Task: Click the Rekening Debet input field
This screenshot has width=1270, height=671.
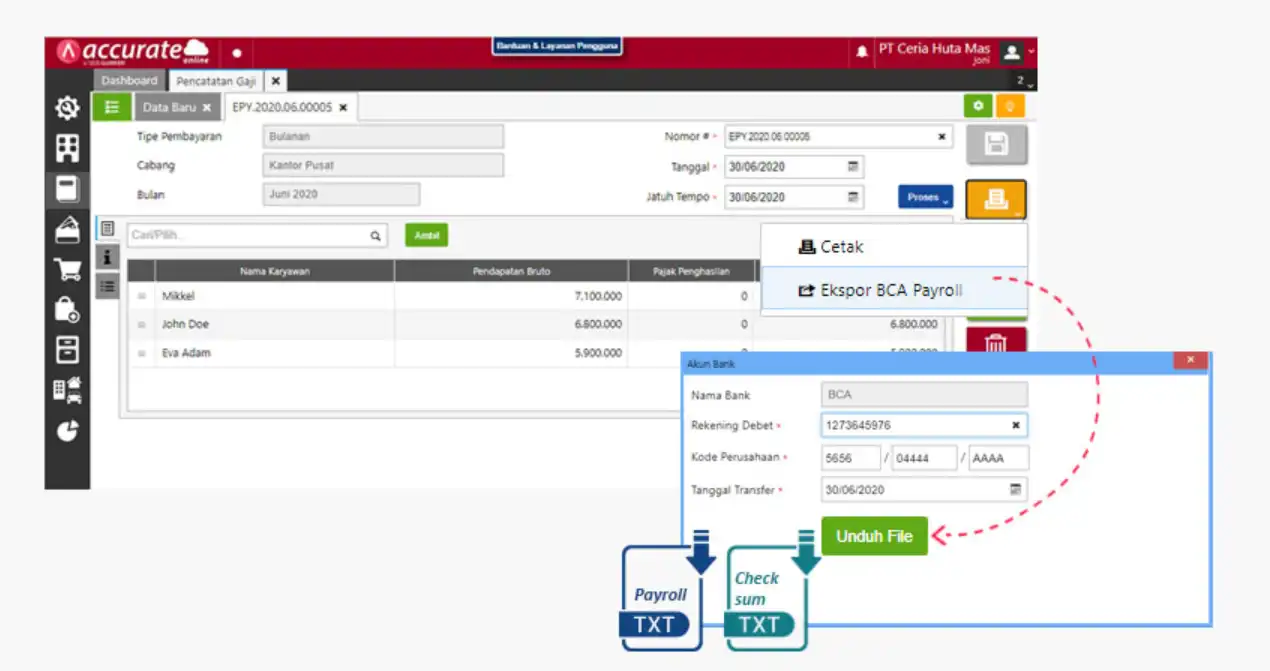Action: tap(924, 425)
